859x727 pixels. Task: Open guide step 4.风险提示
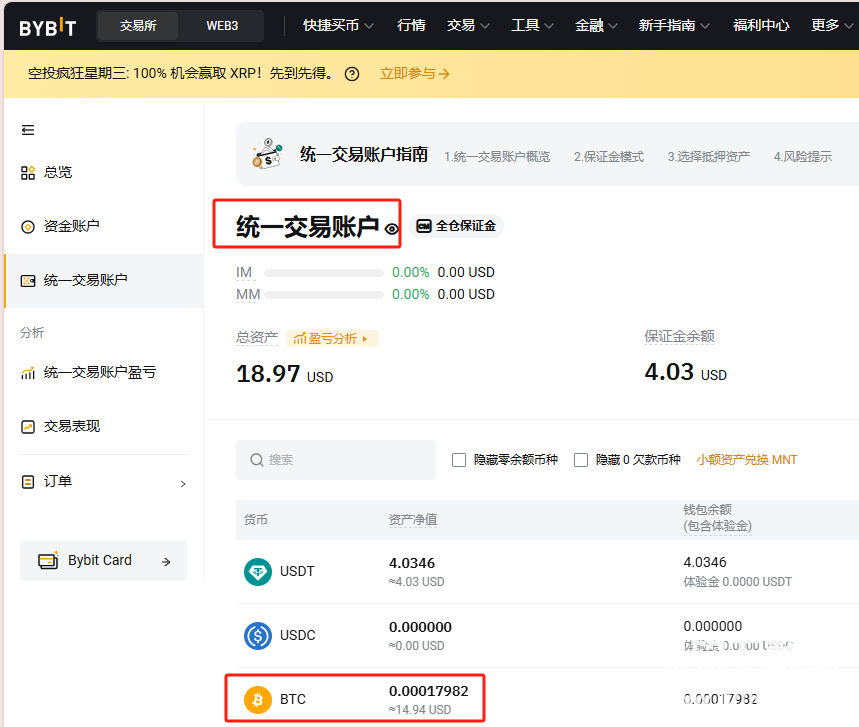(x=803, y=157)
